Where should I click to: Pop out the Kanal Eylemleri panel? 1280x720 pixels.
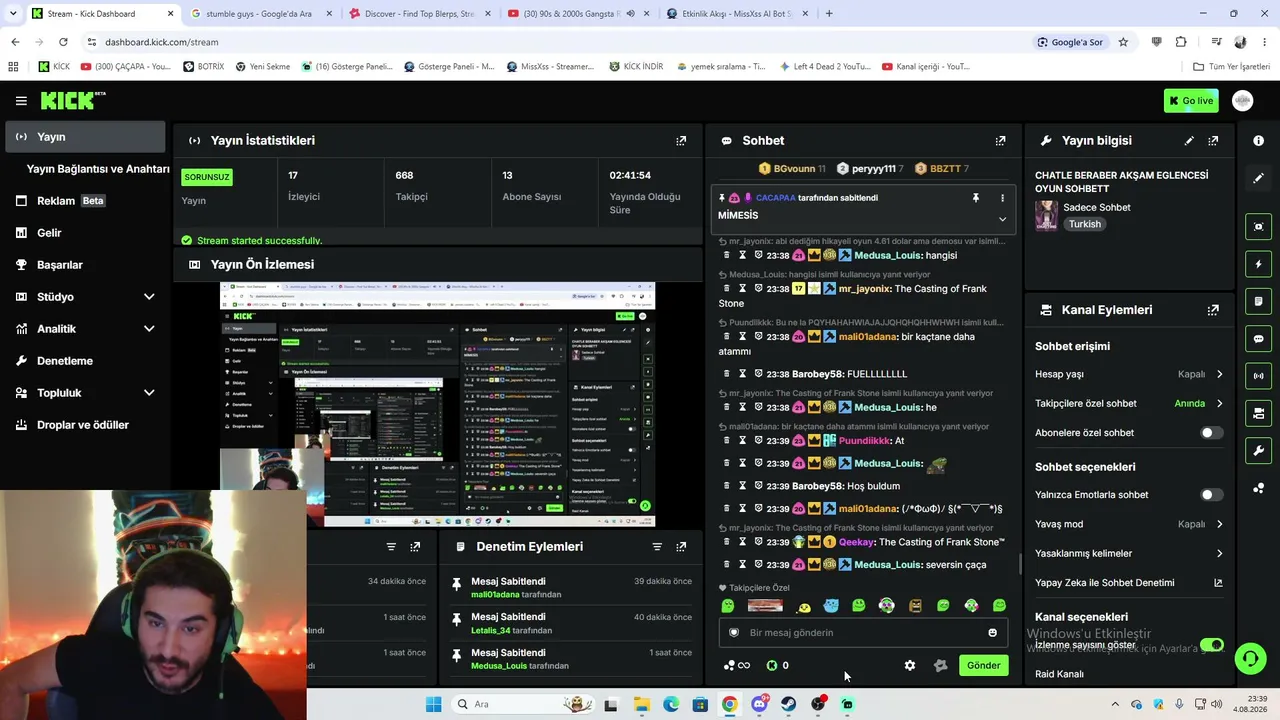(1213, 310)
